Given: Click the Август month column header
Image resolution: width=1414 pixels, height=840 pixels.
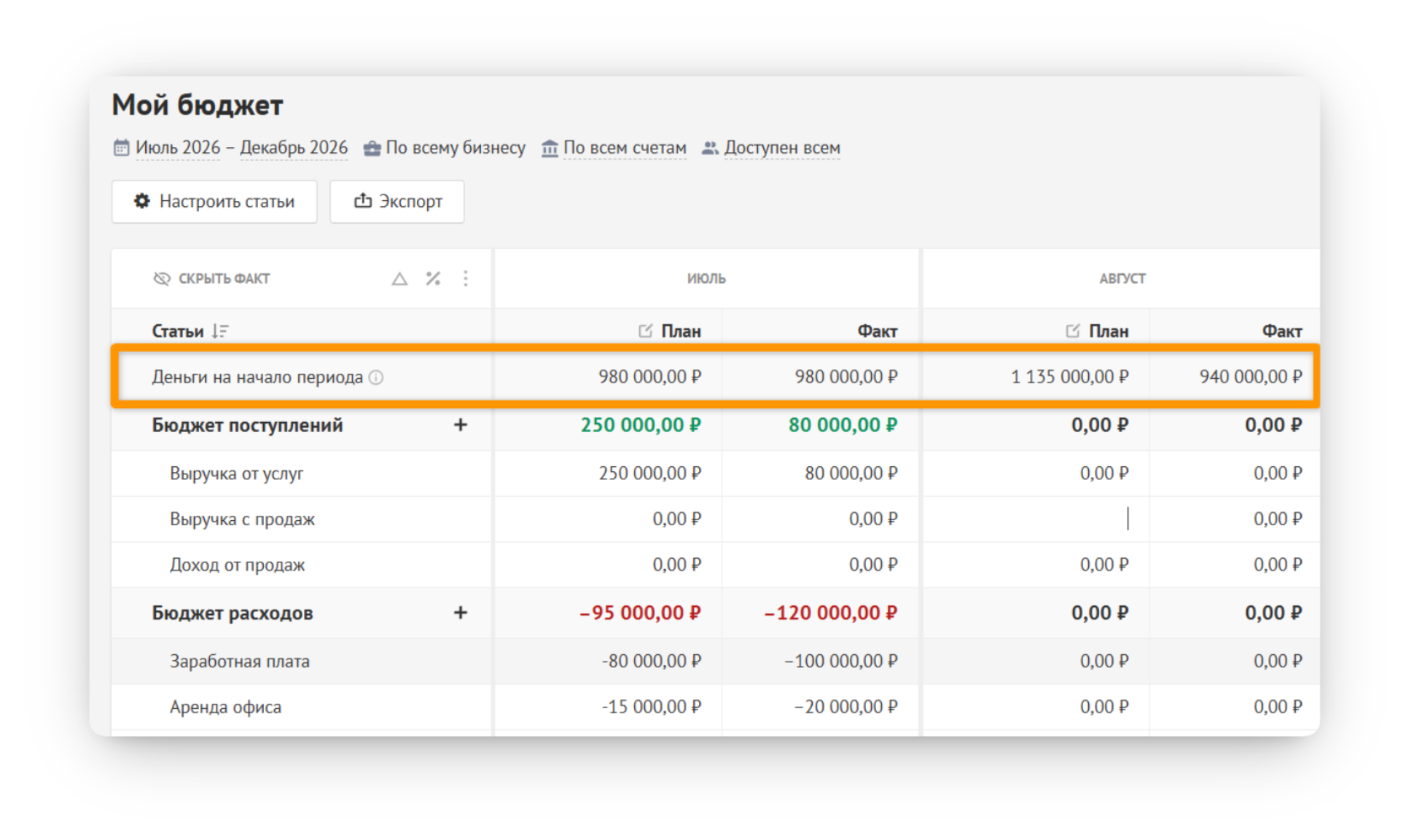Looking at the screenshot, I should pyautogui.click(x=1122, y=278).
